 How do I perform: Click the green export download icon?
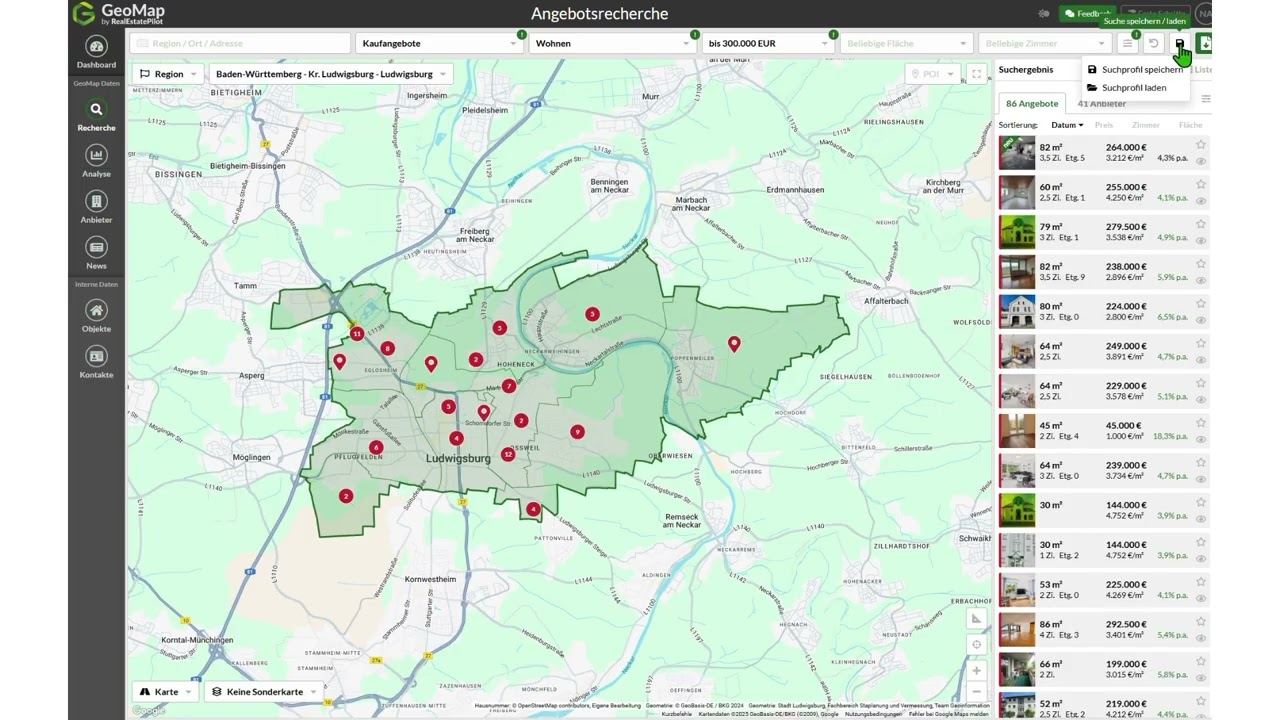1204,43
